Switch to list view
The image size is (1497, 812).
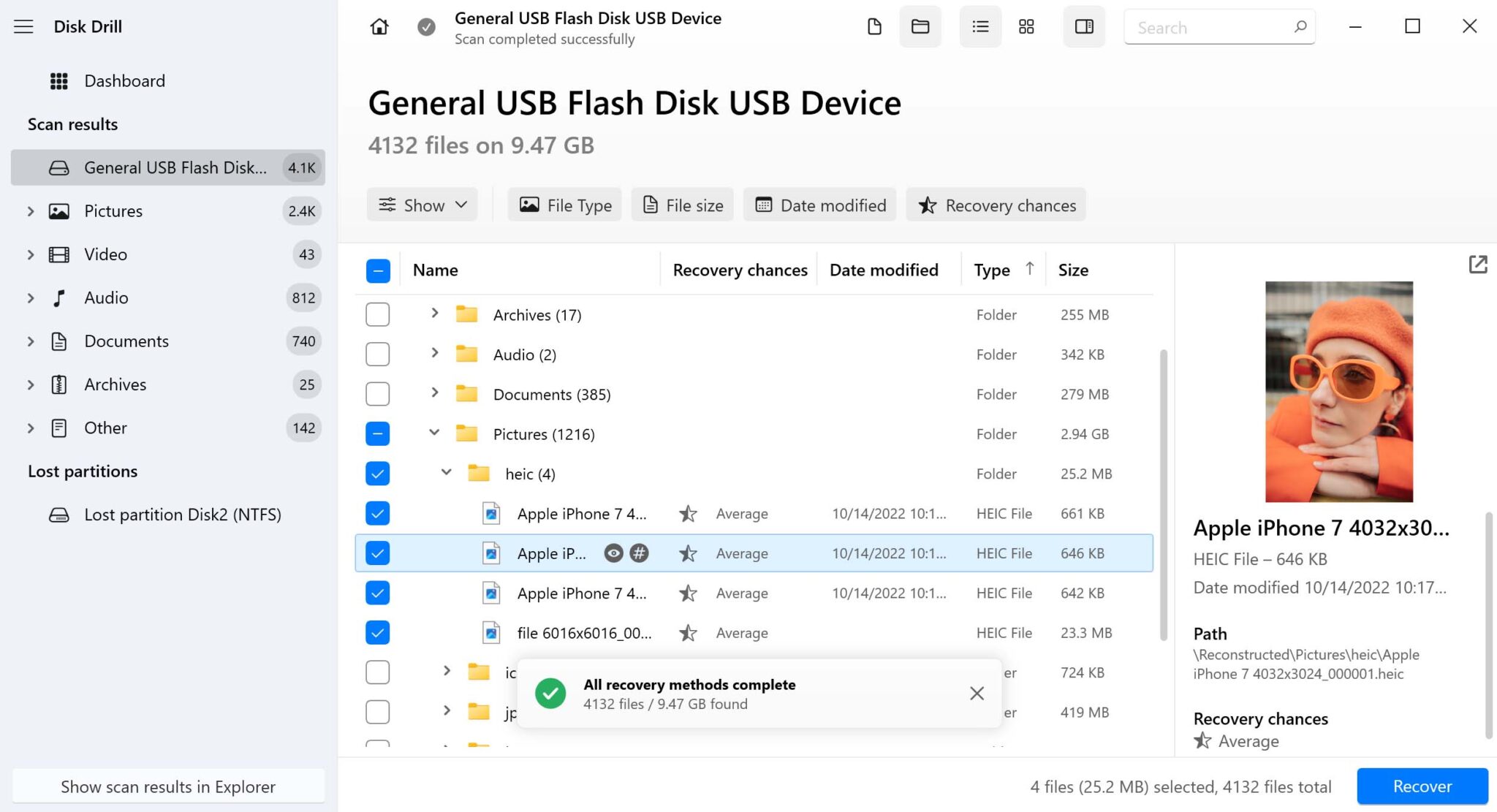tap(979, 26)
